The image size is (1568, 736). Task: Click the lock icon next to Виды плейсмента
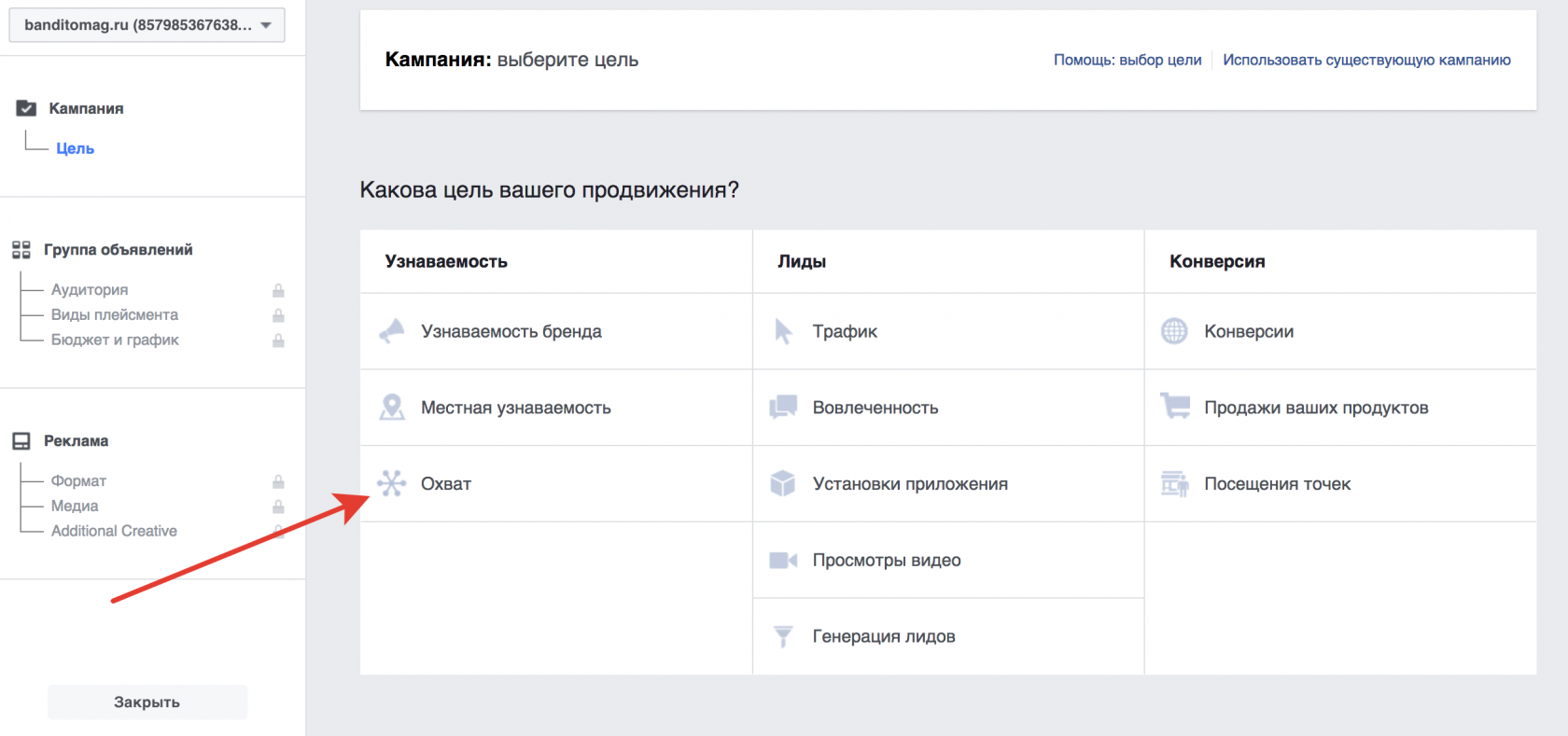pyautogui.click(x=278, y=315)
